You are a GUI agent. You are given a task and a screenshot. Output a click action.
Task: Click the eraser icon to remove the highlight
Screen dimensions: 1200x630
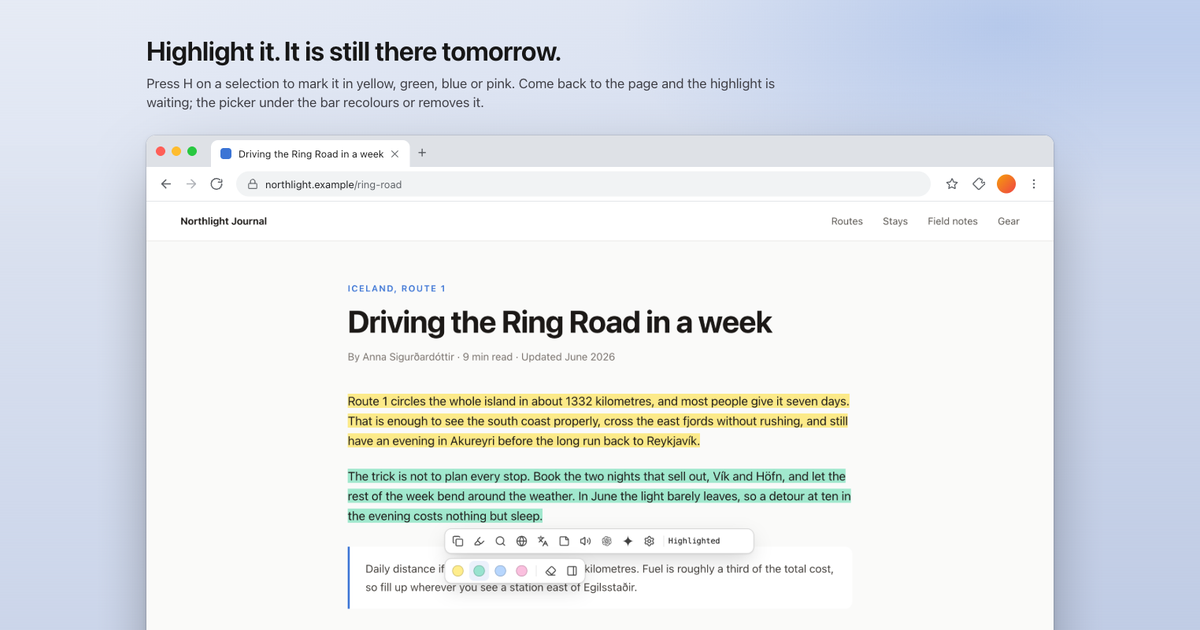point(551,570)
